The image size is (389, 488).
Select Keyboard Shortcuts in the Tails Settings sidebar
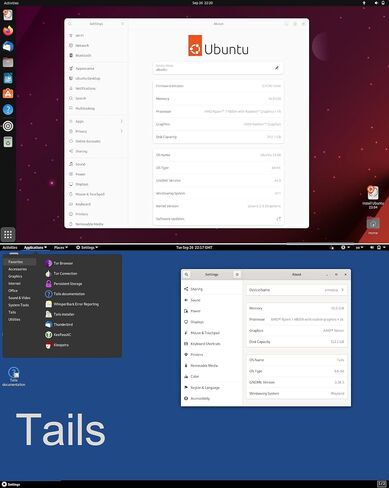(212, 344)
